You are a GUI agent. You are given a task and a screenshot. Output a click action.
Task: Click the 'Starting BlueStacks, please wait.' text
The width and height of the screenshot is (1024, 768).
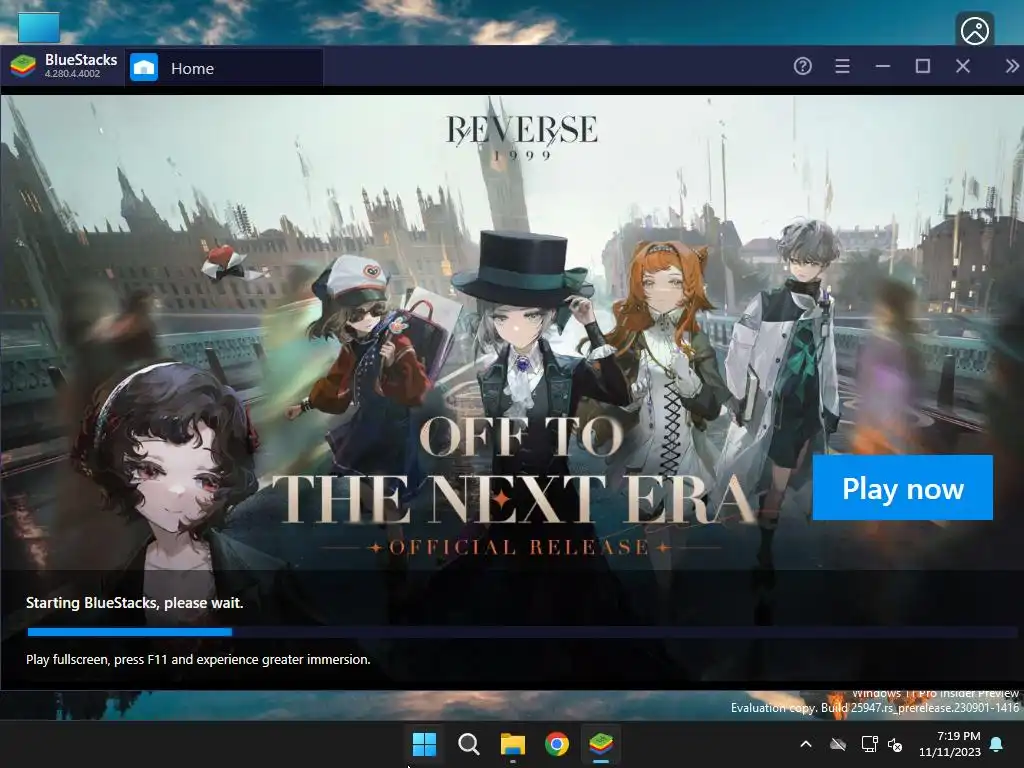point(135,603)
